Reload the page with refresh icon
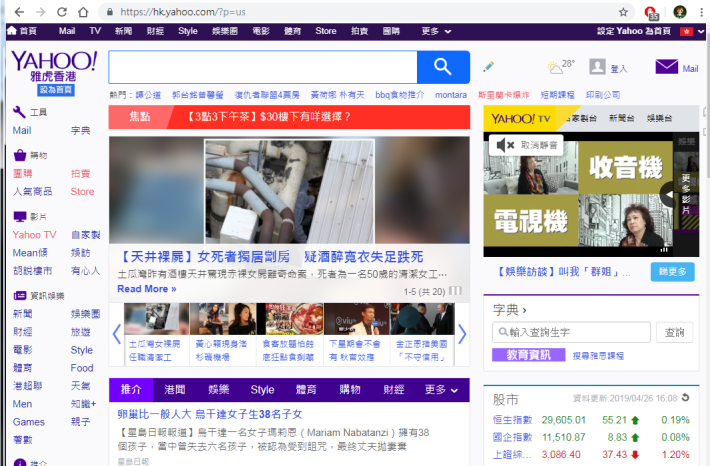The height and width of the screenshot is (466, 710). [62, 12]
